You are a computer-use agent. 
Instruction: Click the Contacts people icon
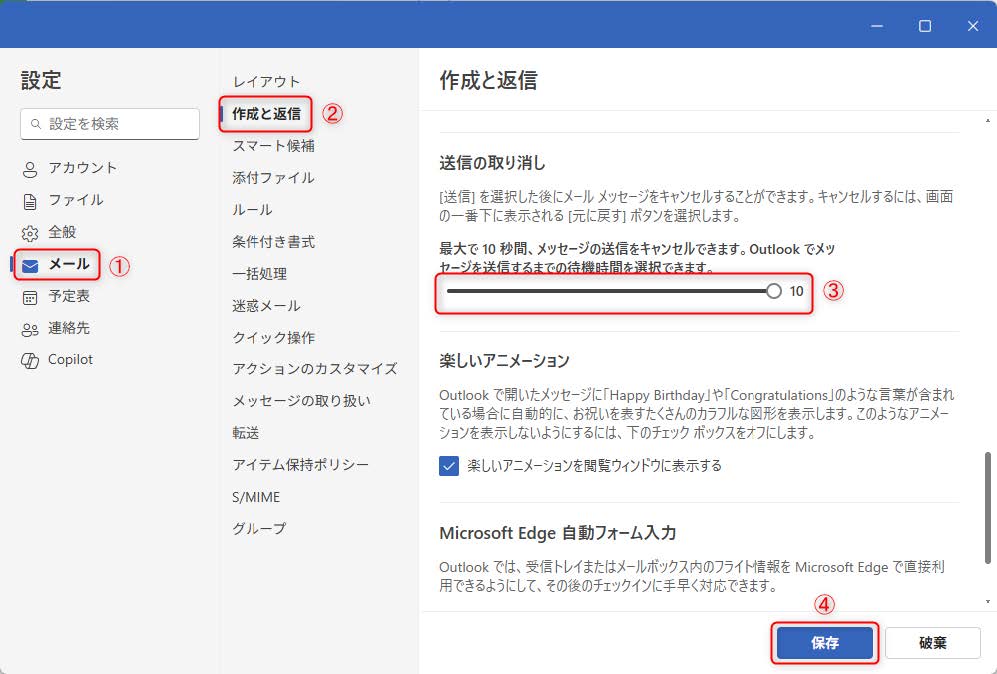tap(30, 329)
